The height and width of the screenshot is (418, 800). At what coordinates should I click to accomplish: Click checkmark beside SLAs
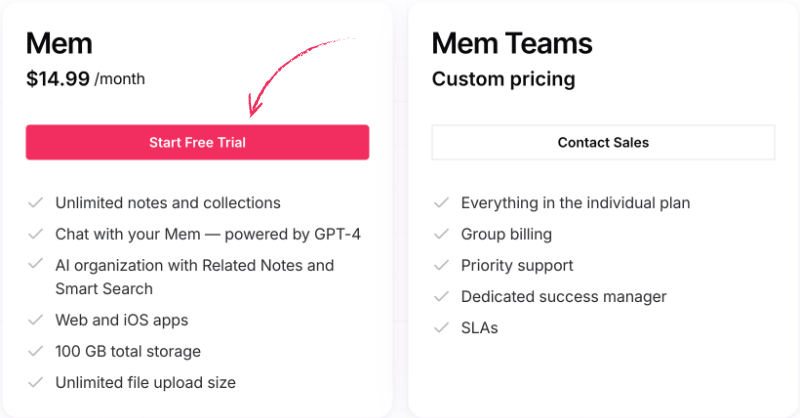(x=441, y=328)
